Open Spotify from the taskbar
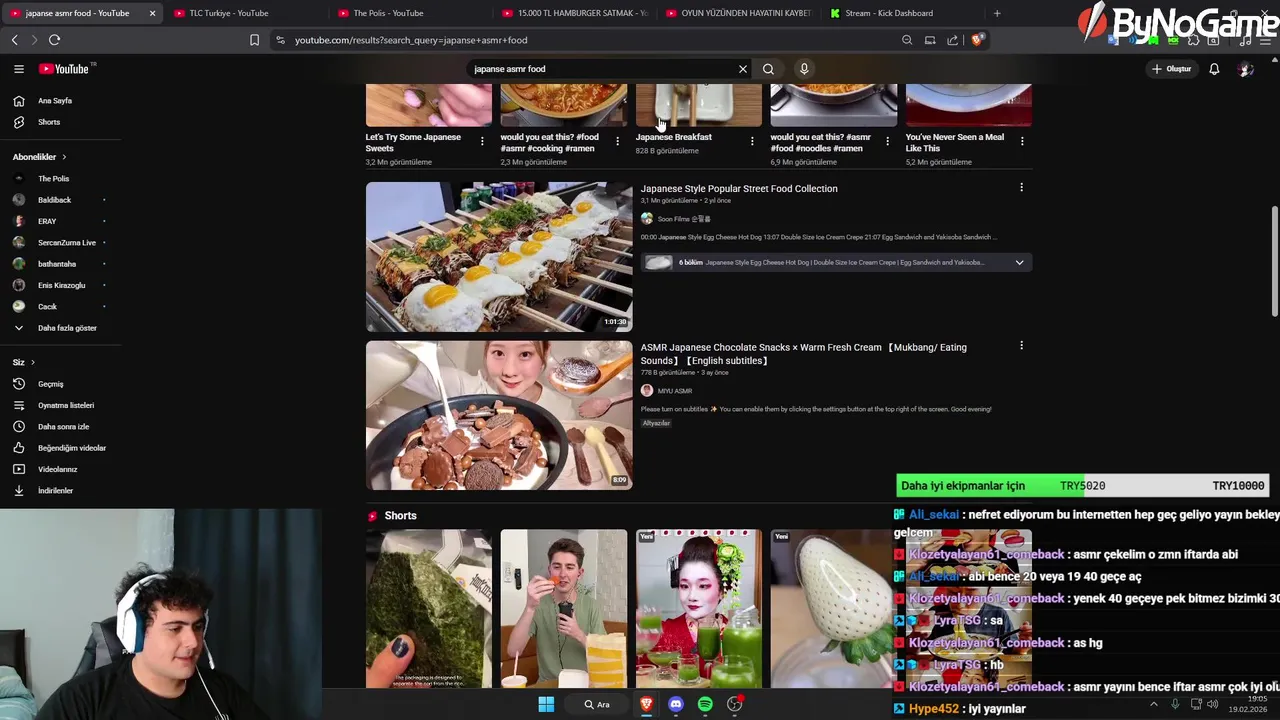This screenshot has width=1280, height=720. tap(705, 704)
